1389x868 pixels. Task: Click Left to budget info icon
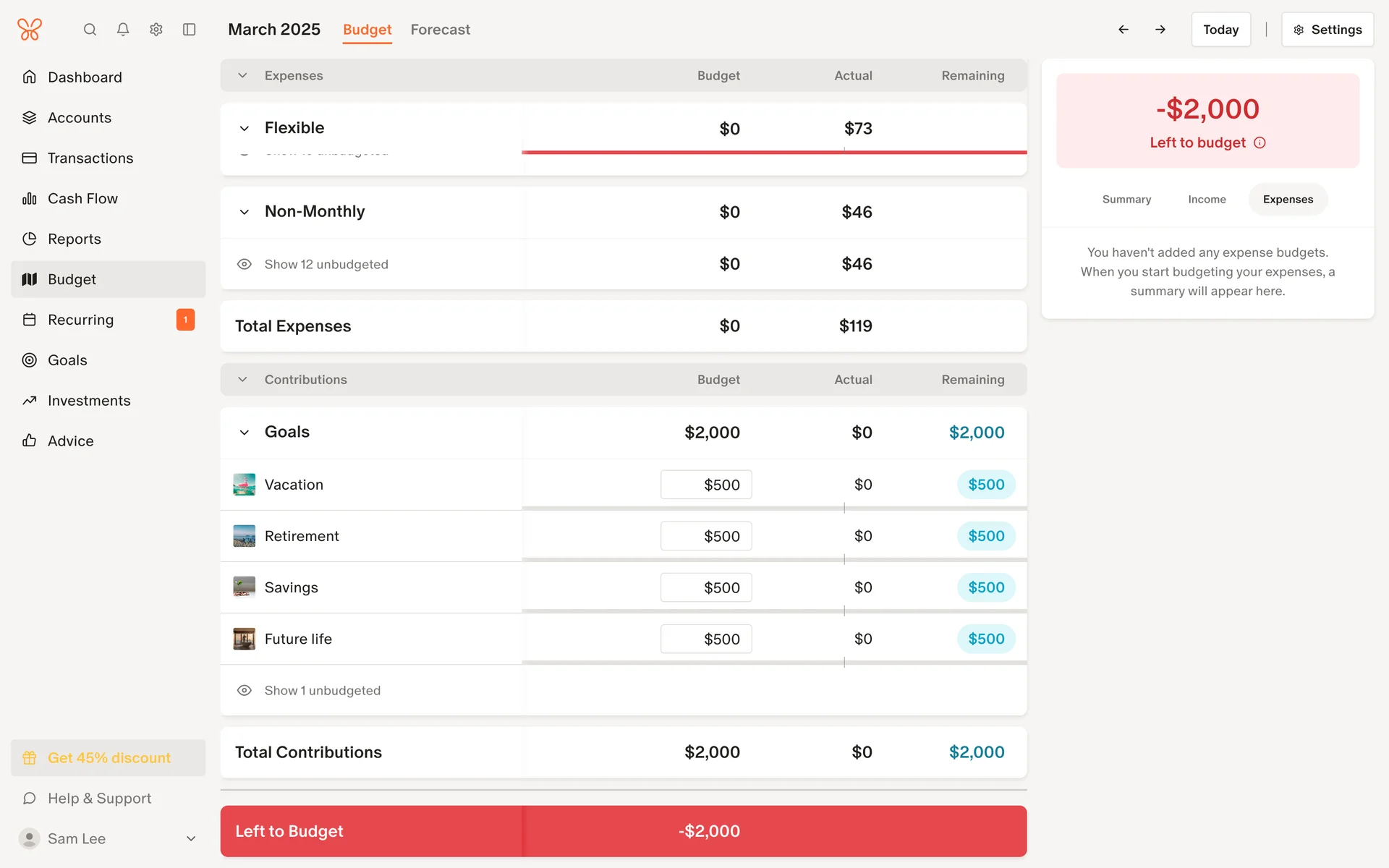pos(1260,142)
